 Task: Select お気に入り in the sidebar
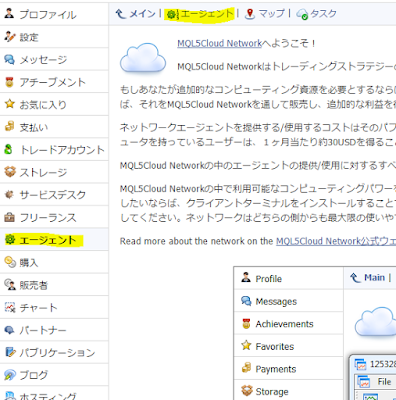(x=54, y=104)
